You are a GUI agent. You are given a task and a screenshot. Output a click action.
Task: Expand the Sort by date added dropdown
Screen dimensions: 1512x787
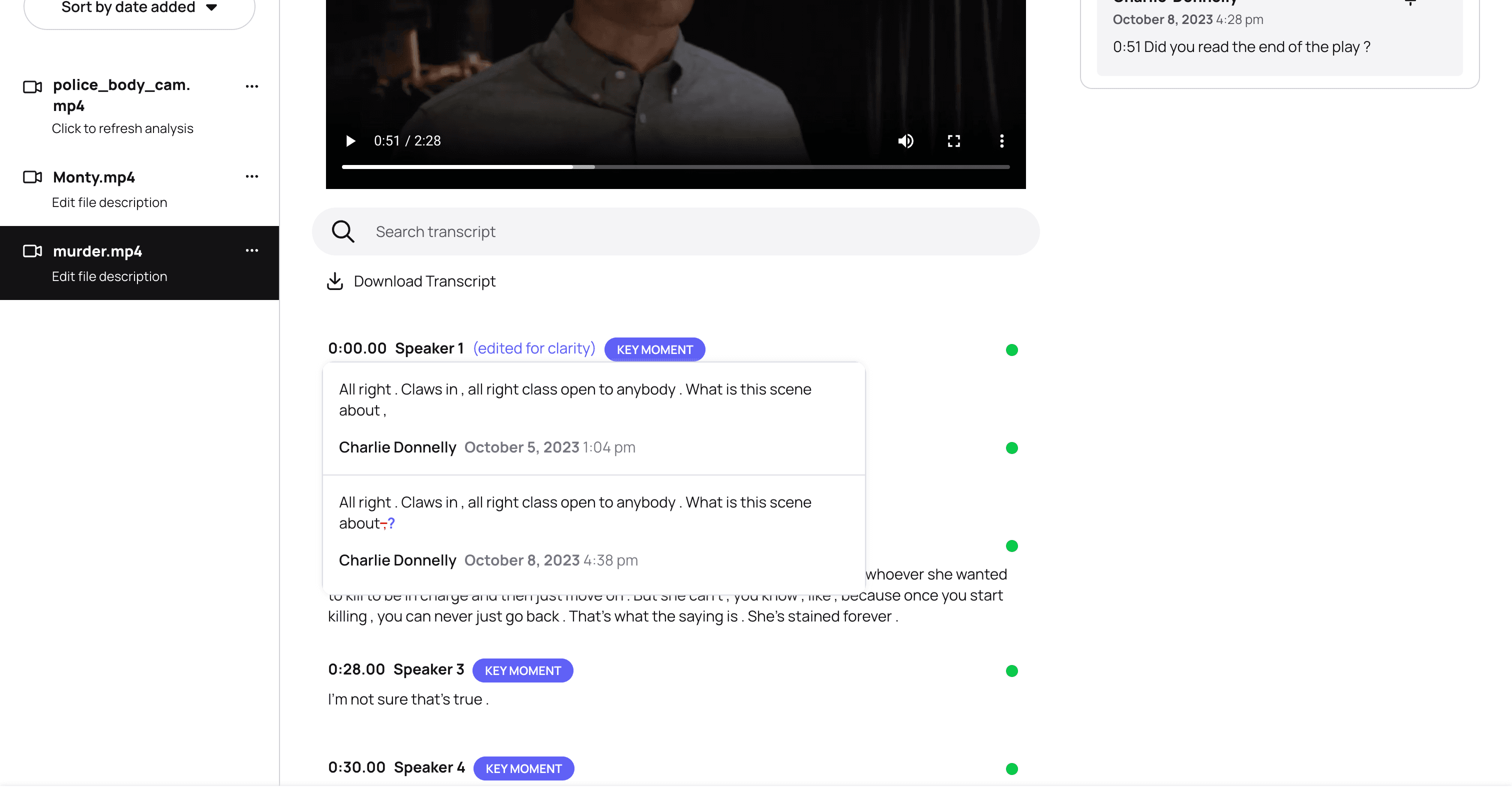(x=139, y=8)
